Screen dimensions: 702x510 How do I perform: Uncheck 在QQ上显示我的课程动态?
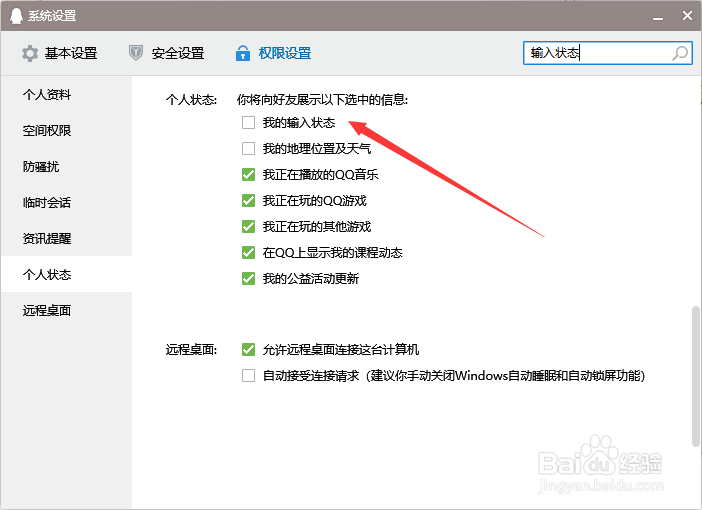point(248,253)
